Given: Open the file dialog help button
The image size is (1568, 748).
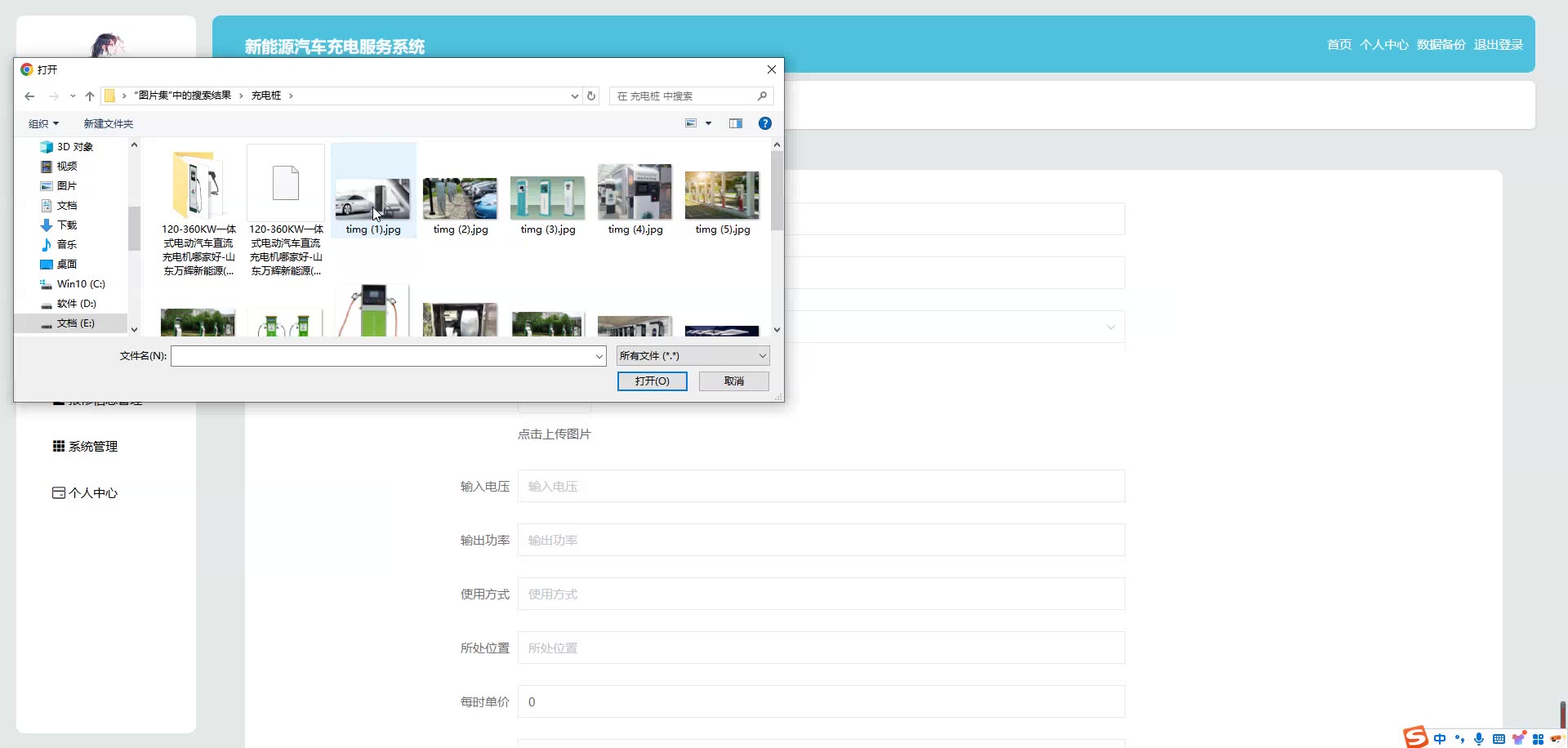Looking at the screenshot, I should coord(764,123).
